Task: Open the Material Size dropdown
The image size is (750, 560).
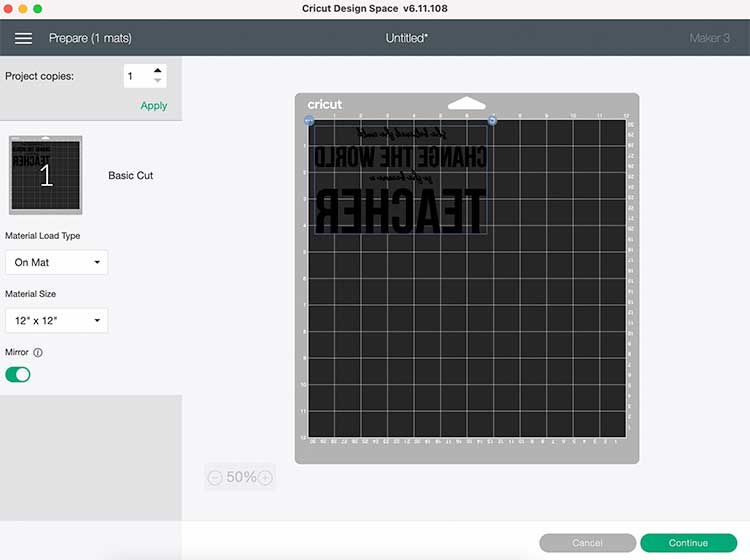Action: click(x=56, y=320)
